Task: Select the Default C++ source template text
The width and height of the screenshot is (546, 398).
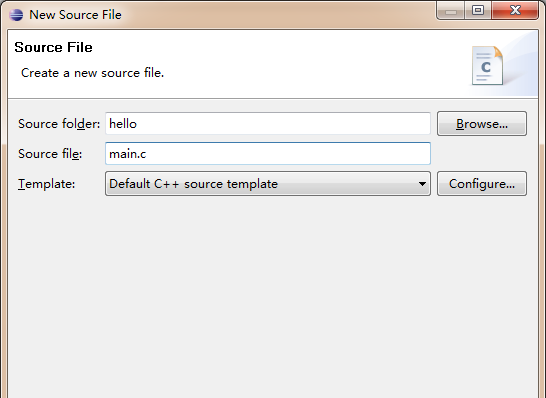Action: point(194,184)
